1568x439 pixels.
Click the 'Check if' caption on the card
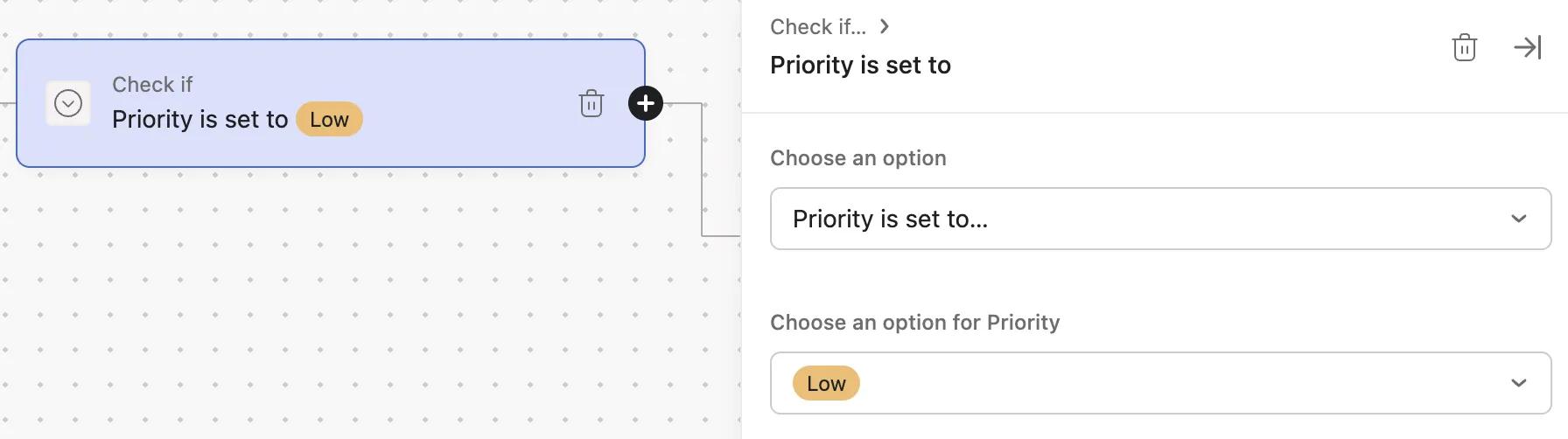tap(152, 85)
